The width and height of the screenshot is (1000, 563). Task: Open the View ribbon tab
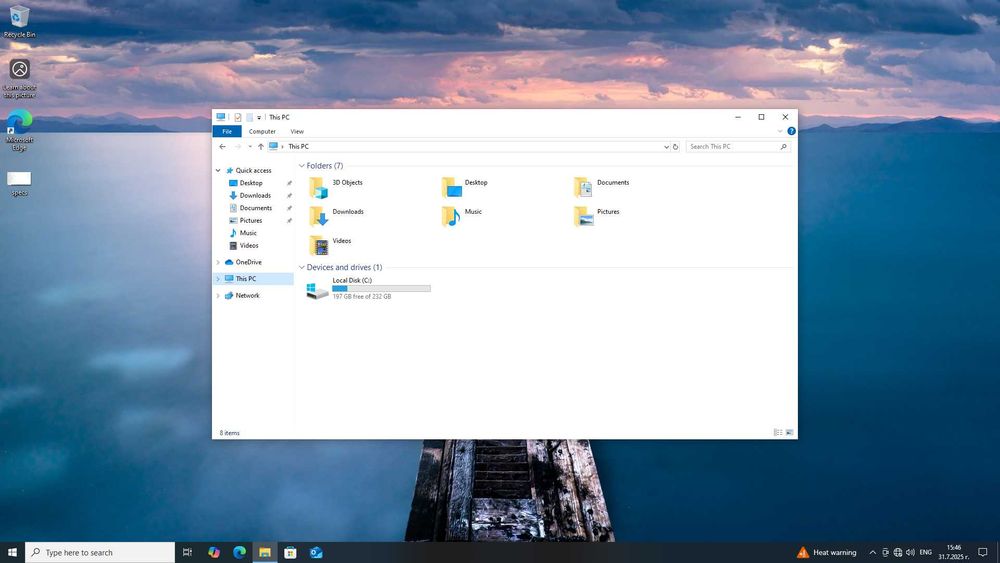297,131
